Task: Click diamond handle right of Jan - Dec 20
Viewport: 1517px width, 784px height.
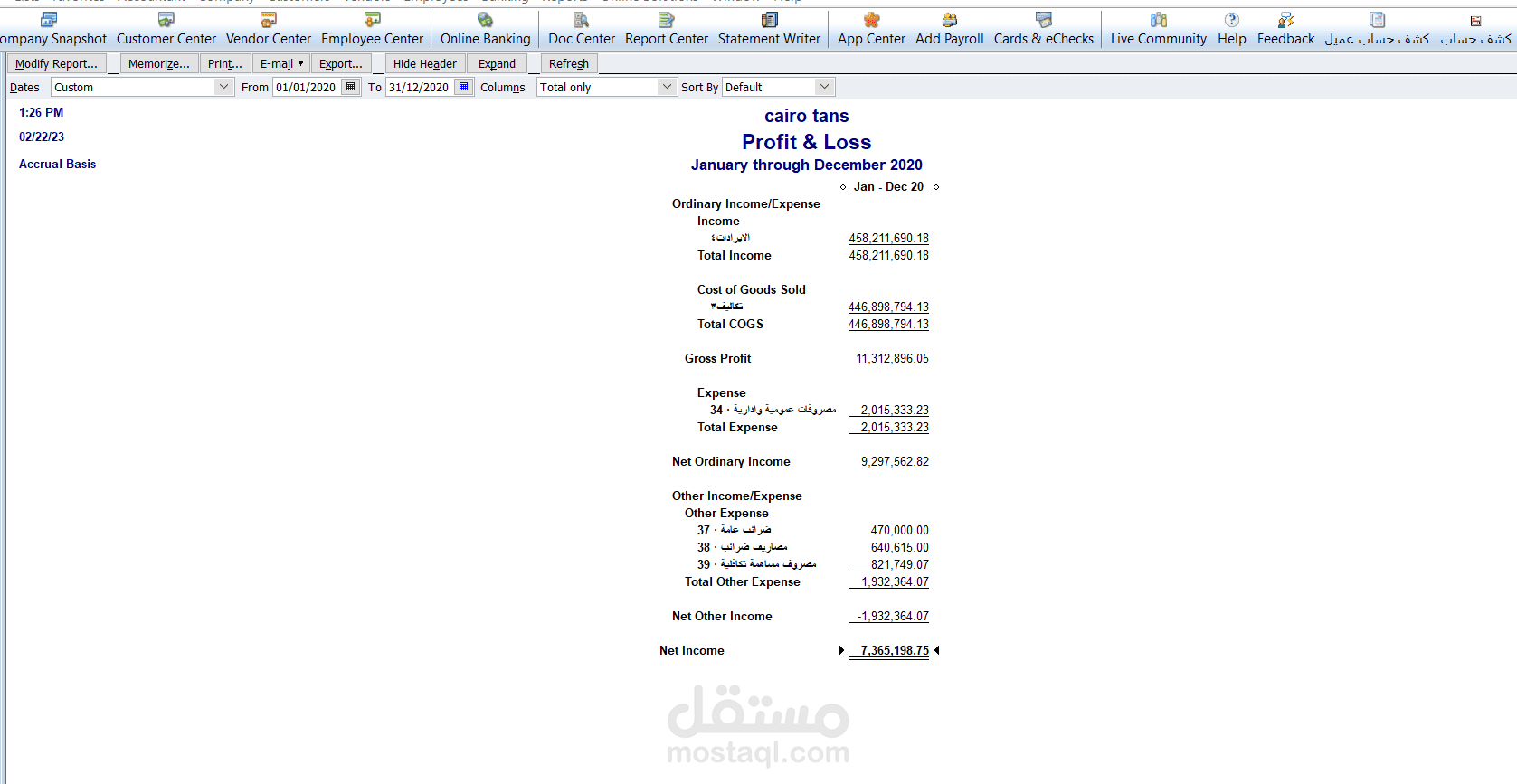Action: point(936,187)
